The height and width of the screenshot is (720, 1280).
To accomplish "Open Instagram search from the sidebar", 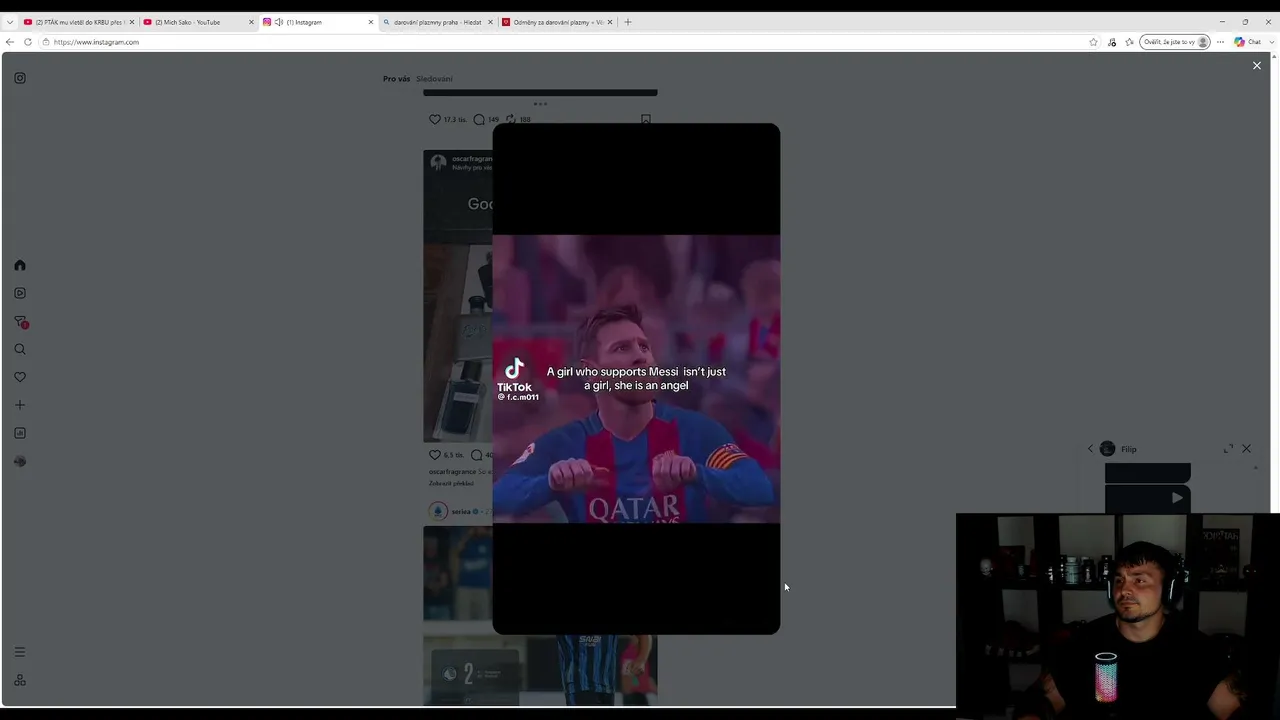I will coord(20,349).
